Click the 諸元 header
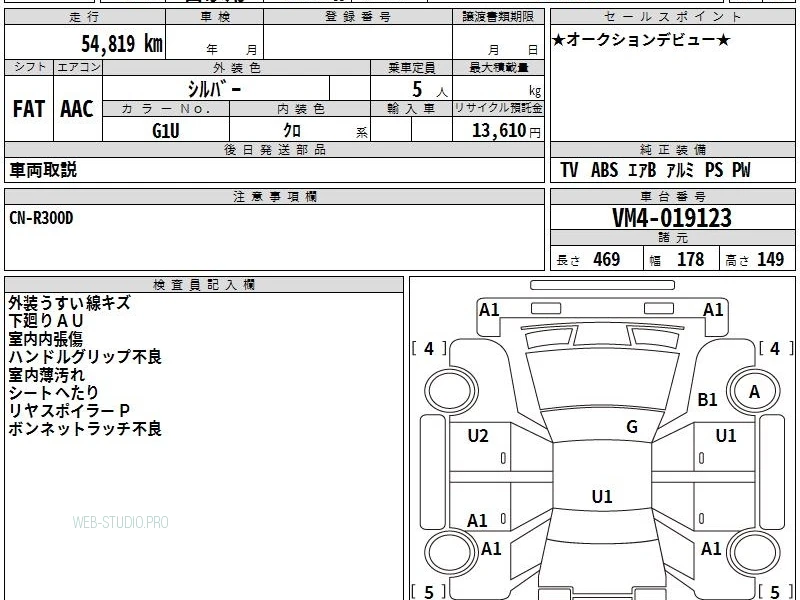800x600 pixels. pyautogui.click(x=672, y=238)
